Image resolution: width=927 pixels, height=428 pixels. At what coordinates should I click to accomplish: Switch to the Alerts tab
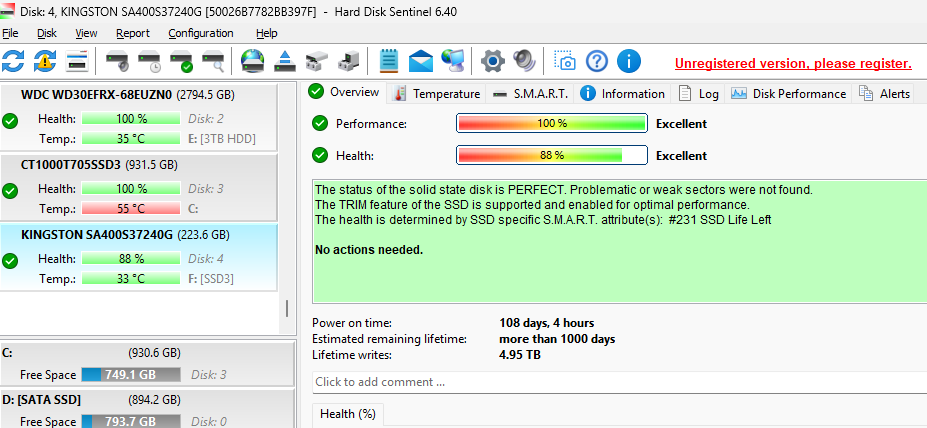883,93
